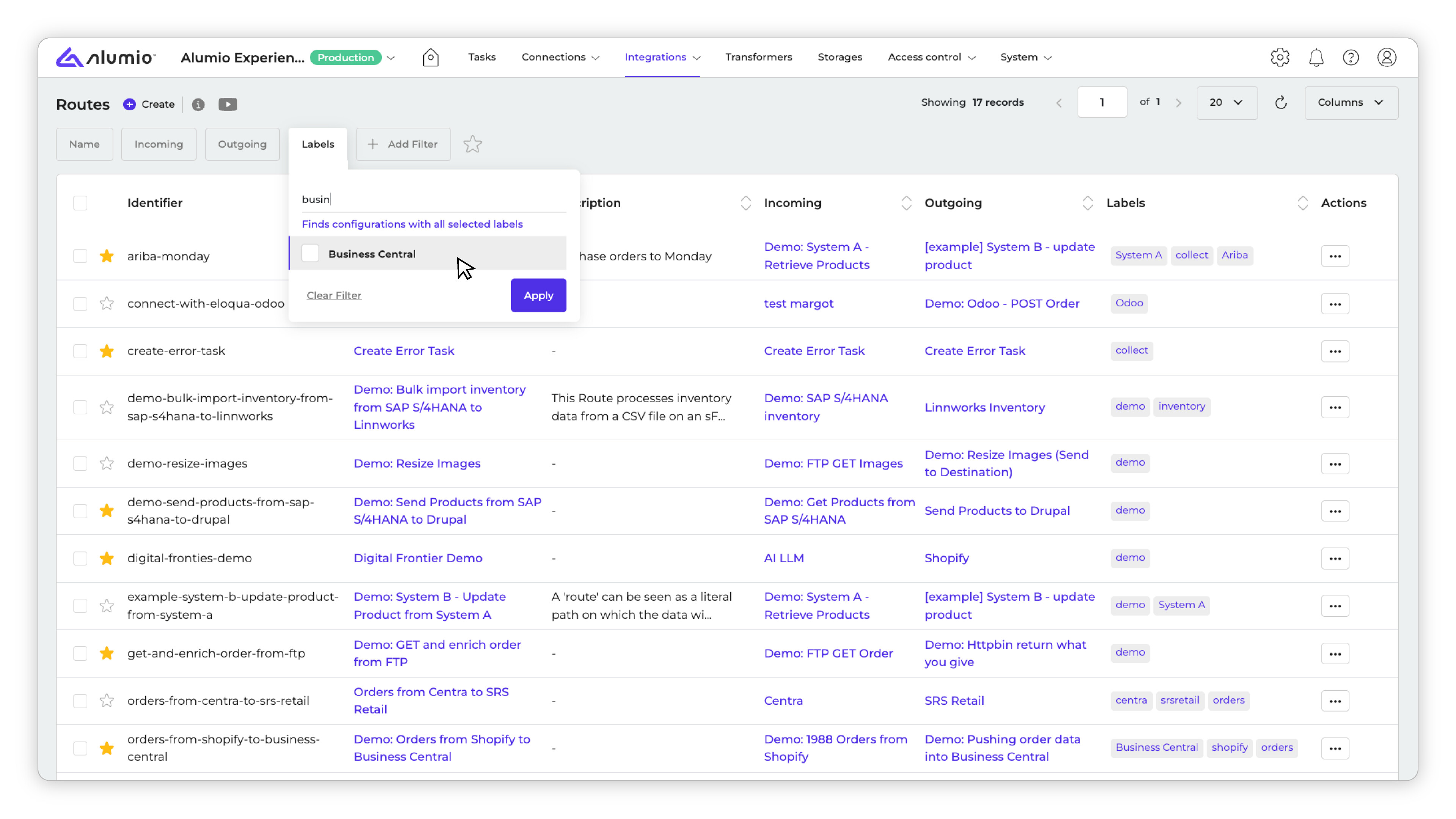The width and height of the screenshot is (1456, 819).
Task: Select all routes with header checkbox
Action: click(x=80, y=203)
